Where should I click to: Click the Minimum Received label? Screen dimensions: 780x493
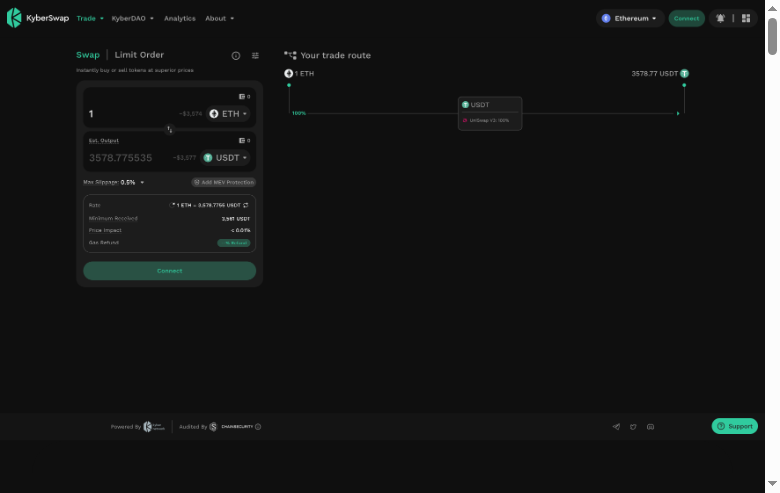[113, 218]
